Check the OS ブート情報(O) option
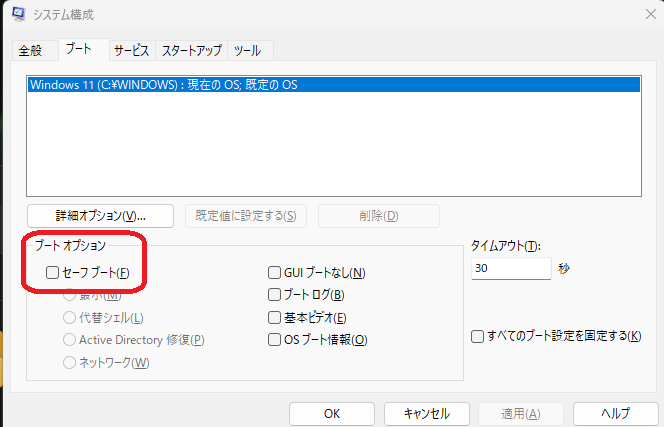The image size is (664, 427). pyautogui.click(x=274, y=339)
